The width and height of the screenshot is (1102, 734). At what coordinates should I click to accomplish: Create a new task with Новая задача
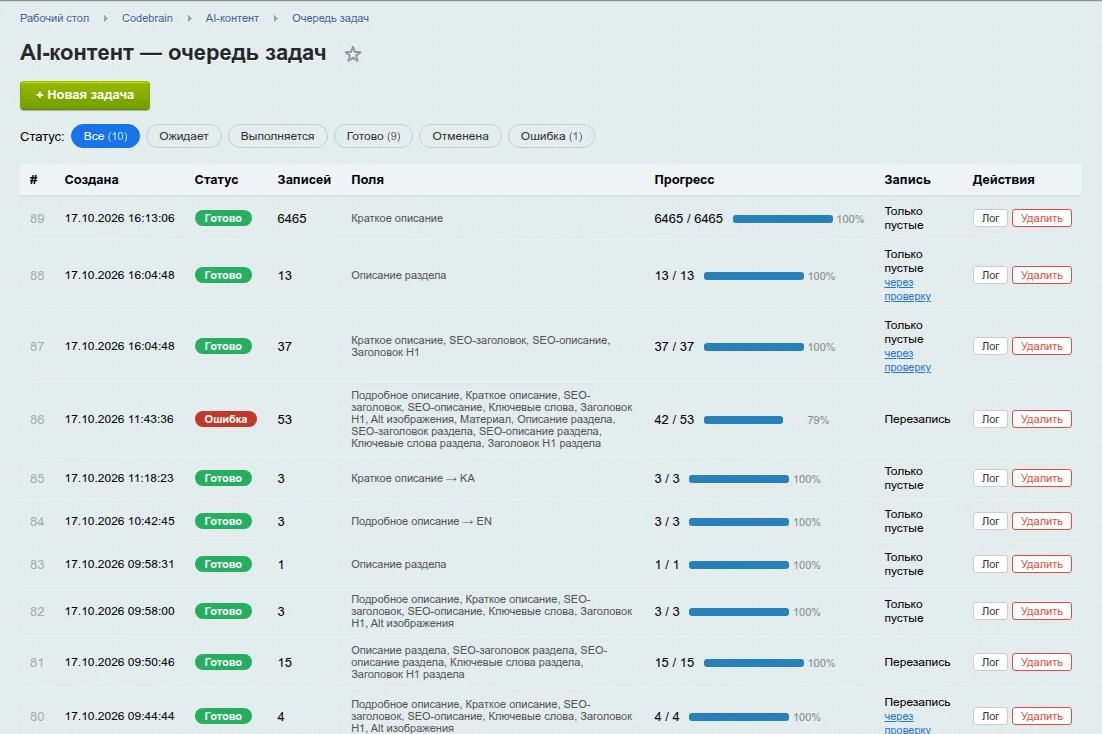click(85, 95)
